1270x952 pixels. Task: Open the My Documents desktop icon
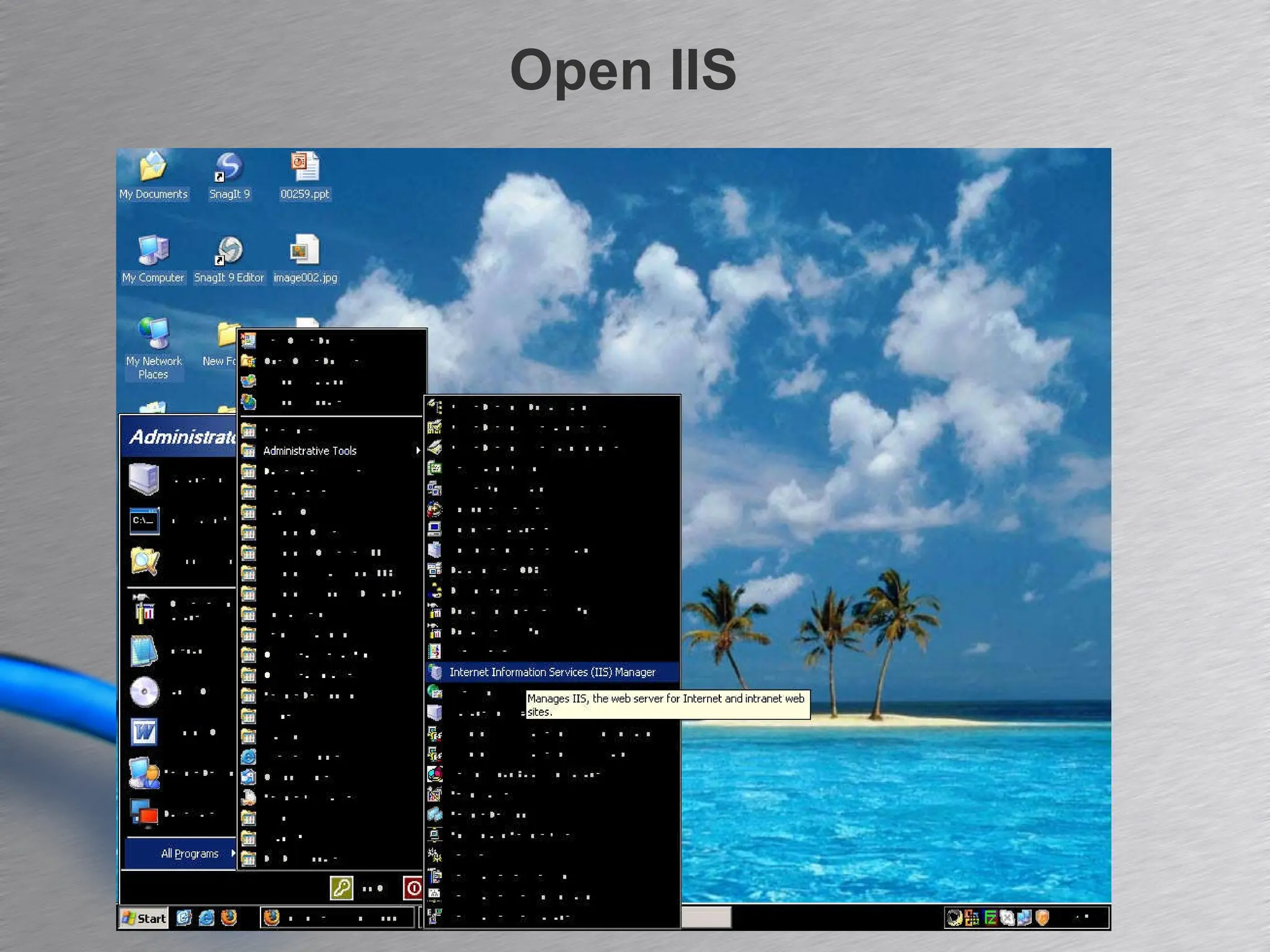pos(153,177)
